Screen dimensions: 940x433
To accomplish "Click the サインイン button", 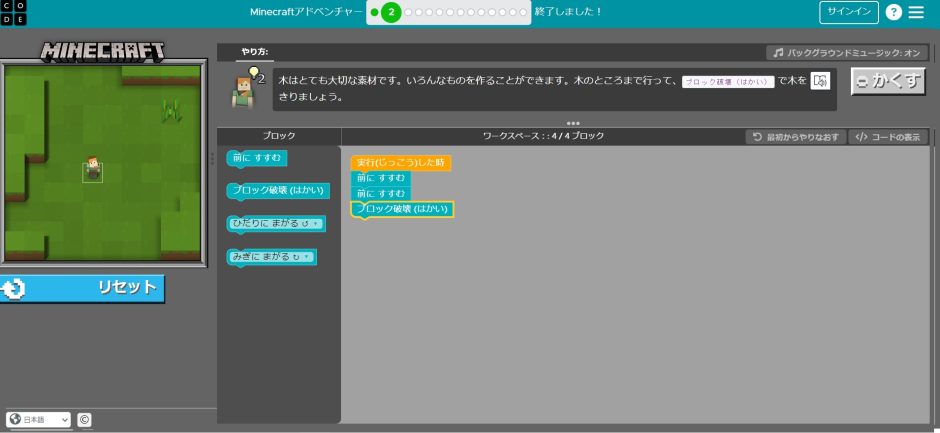I will pos(849,12).
